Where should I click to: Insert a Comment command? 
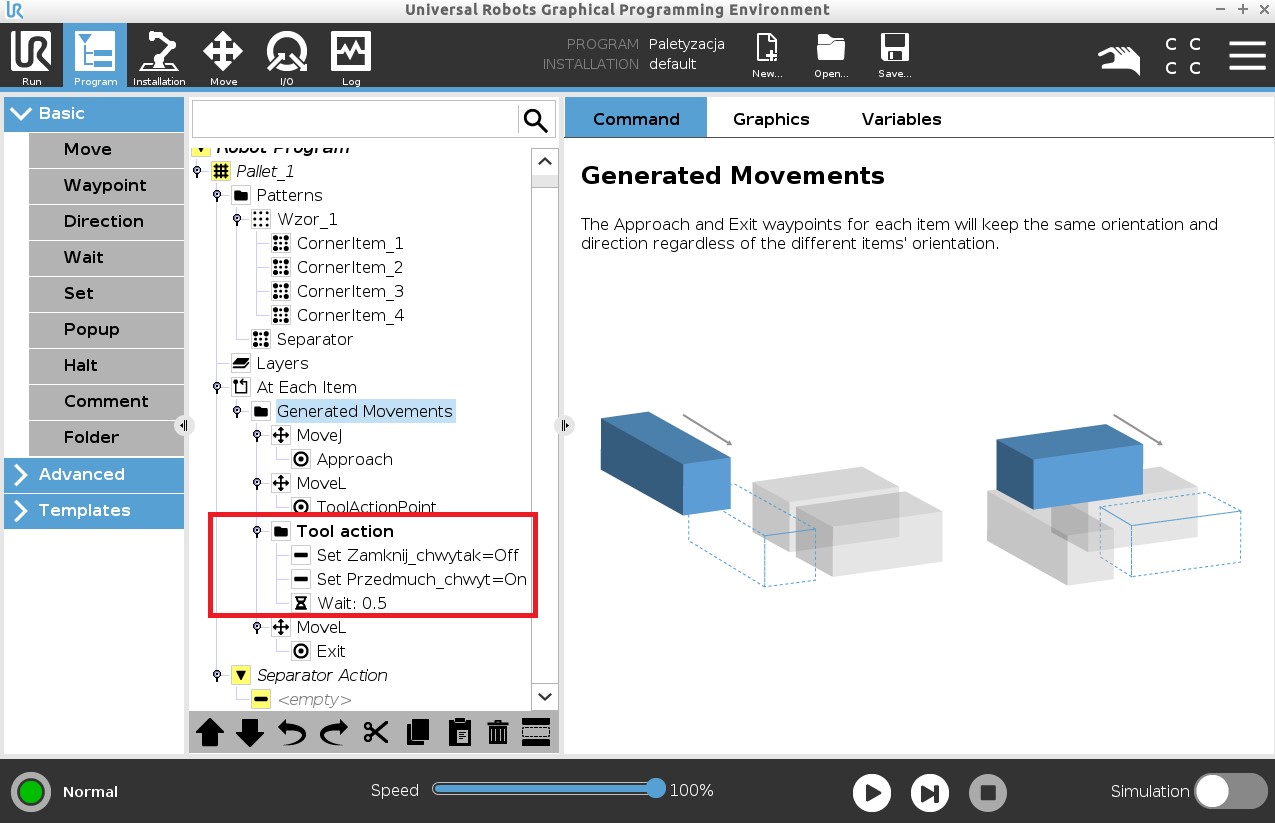(x=106, y=401)
